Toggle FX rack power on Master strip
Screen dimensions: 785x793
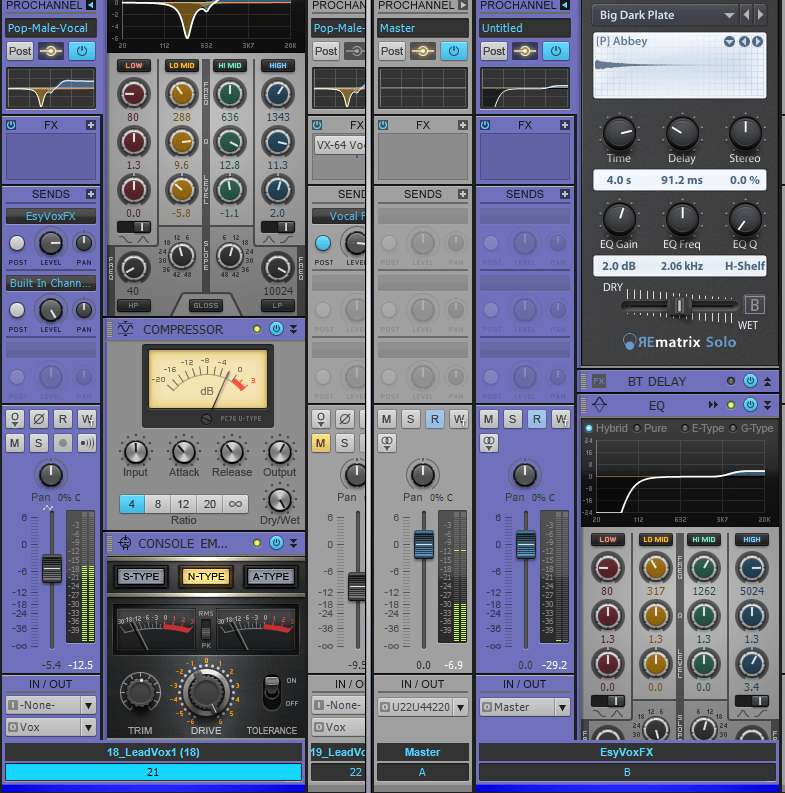click(383, 125)
